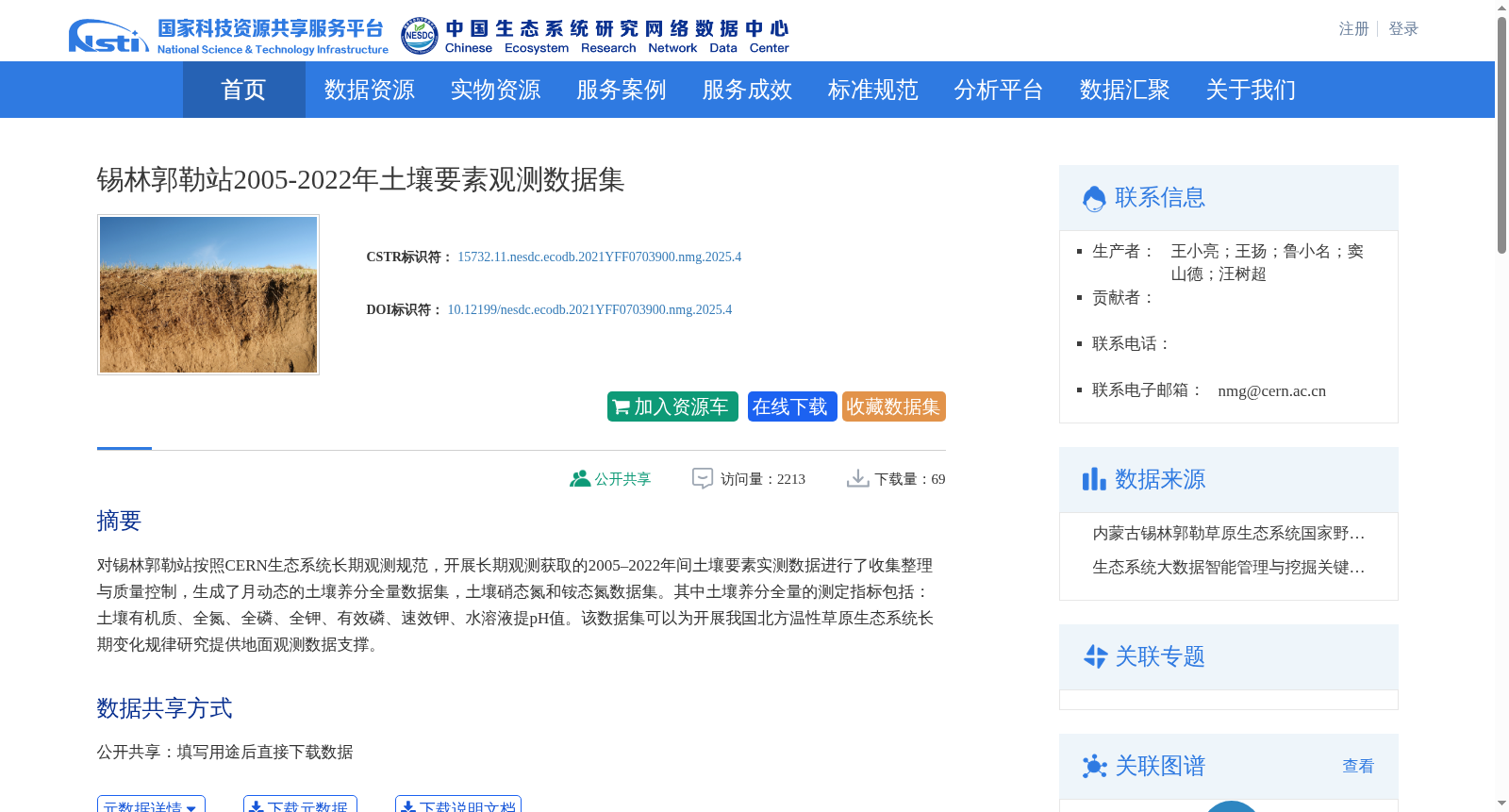The image size is (1509, 812).
Task: Go to 服务成效 in navigation
Action: tap(747, 90)
